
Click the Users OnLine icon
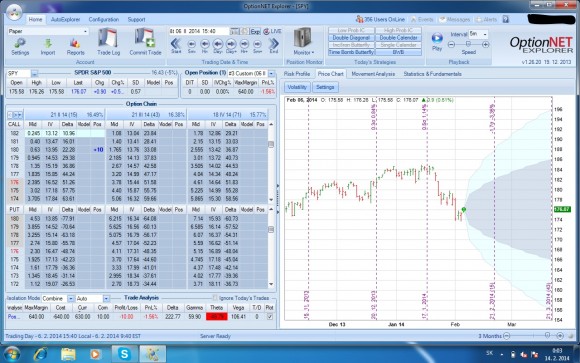pyautogui.click(x=359, y=19)
